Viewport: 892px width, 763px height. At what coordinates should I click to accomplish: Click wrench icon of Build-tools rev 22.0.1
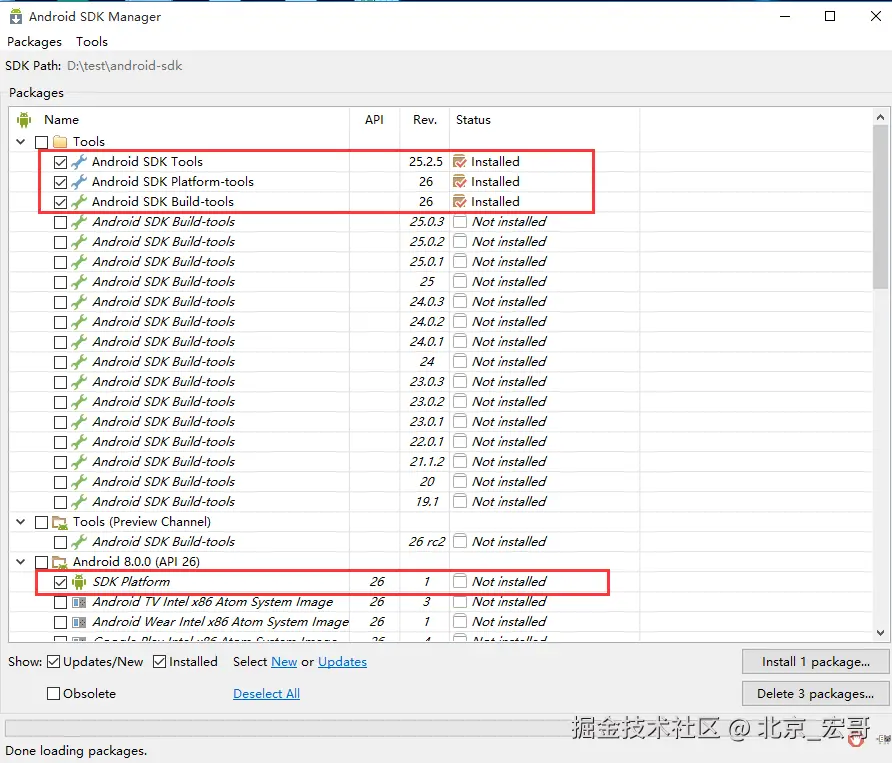[79, 442]
